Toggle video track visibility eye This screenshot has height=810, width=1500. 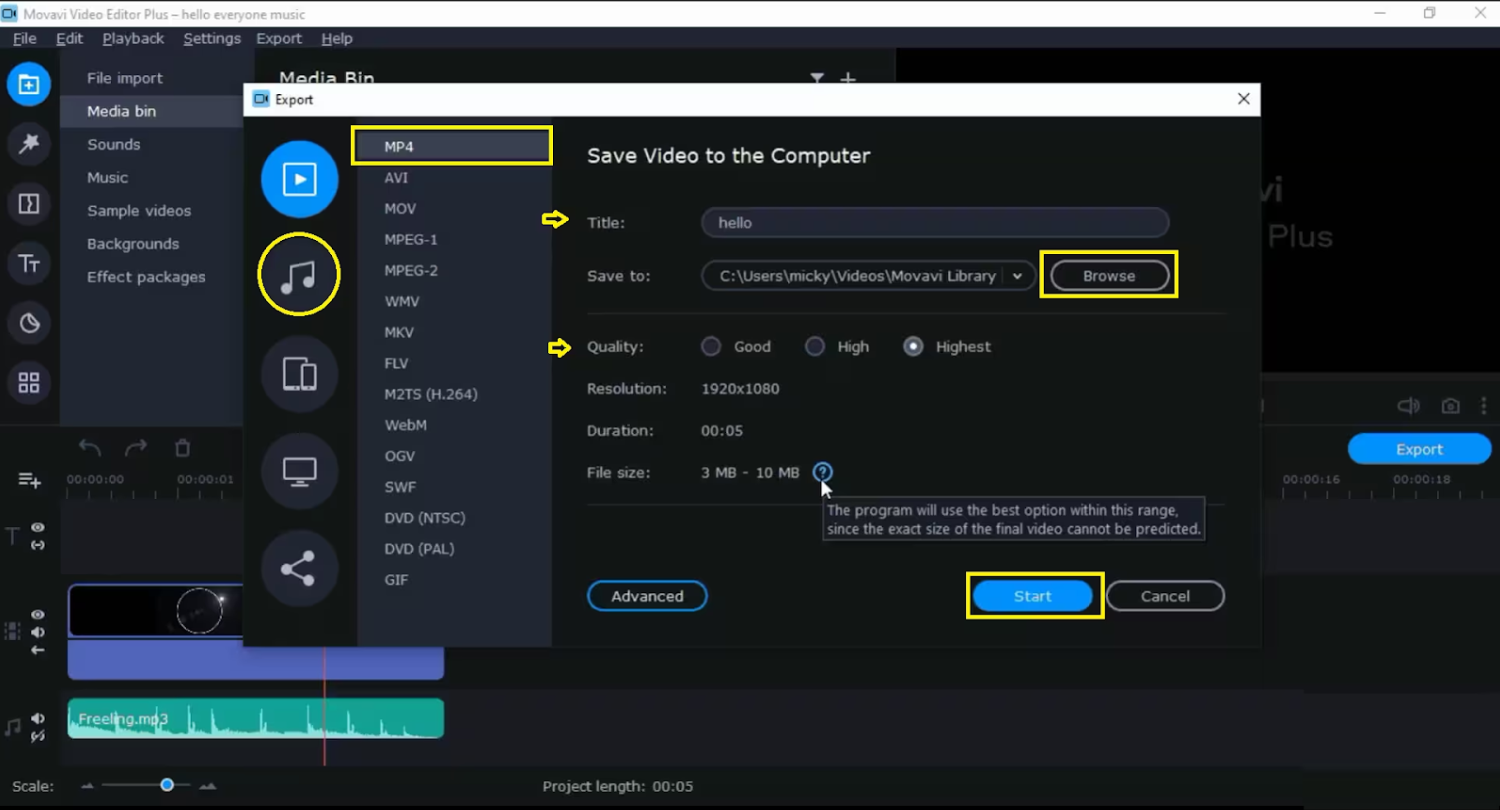pyautogui.click(x=38, y=615)
